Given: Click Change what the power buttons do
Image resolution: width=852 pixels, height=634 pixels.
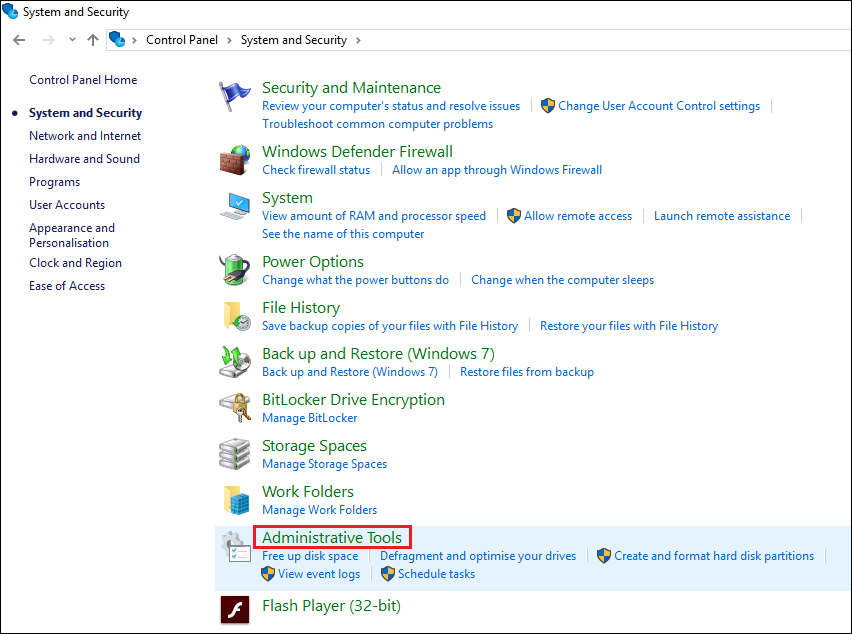Looking at the screenshot, I should click(x=355, y=280).
